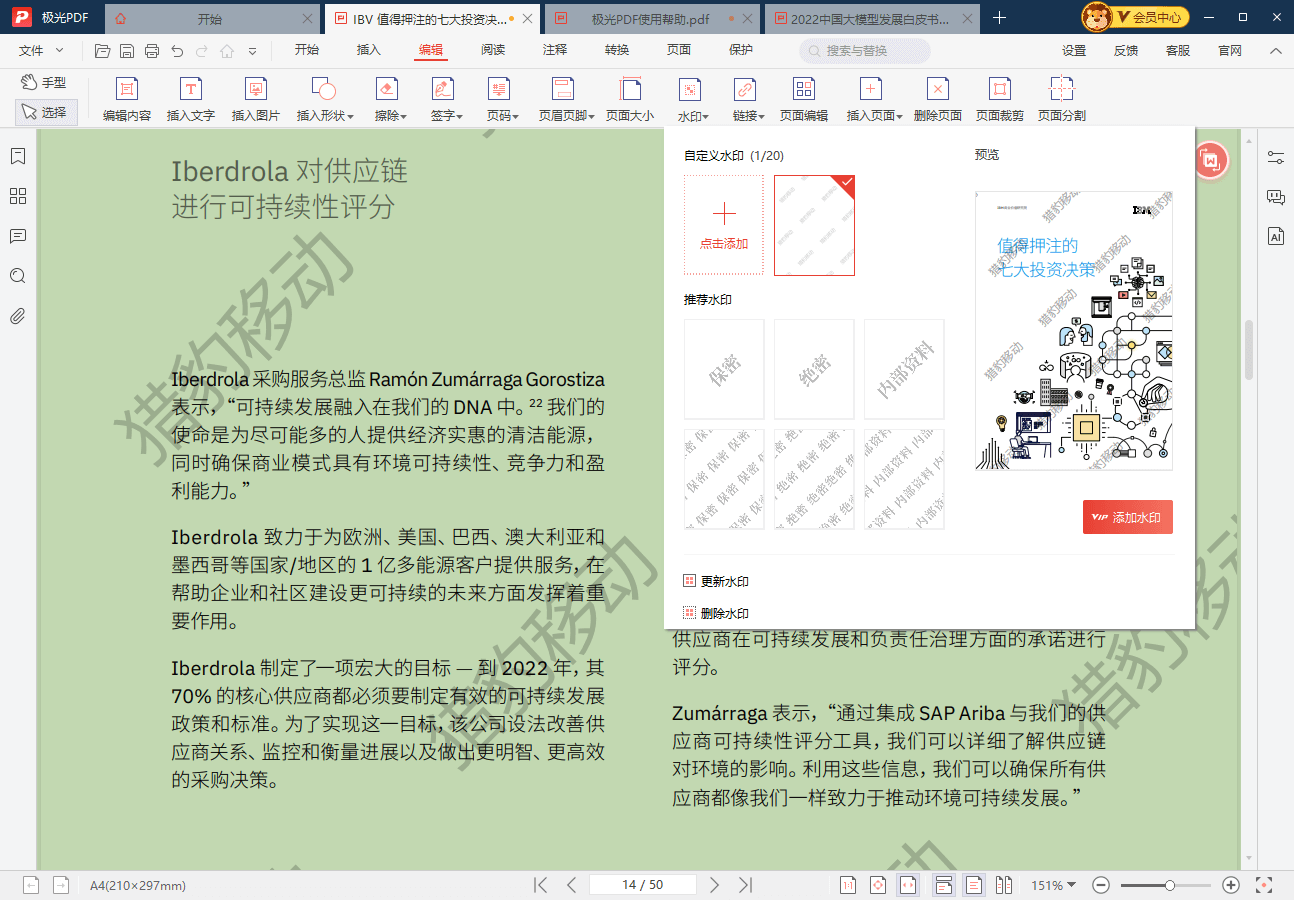
Task: Activate the 手型 hand tool
Action: coord(45,82)
